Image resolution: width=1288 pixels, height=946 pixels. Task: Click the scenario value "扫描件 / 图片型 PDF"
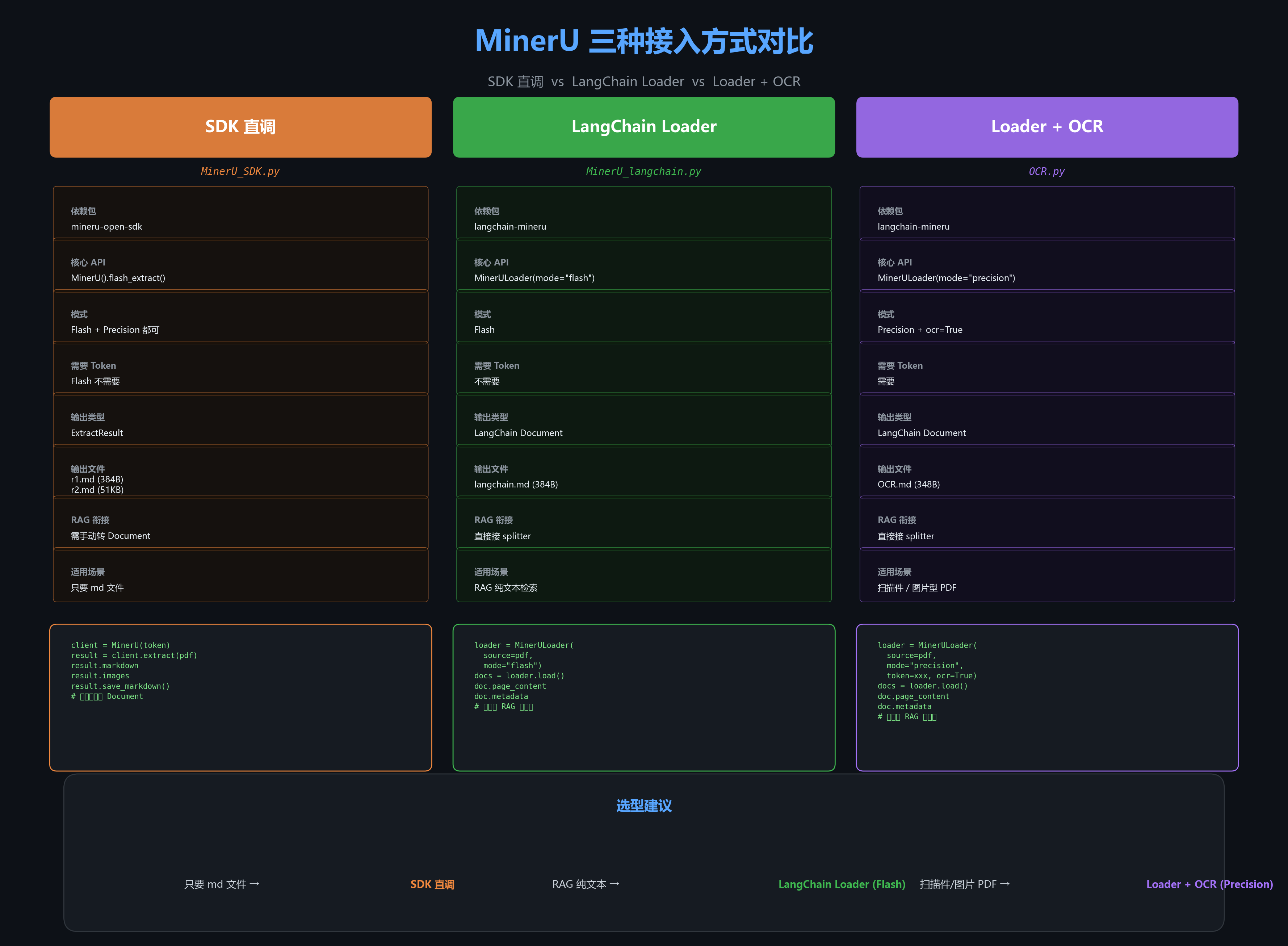point(917,588)
